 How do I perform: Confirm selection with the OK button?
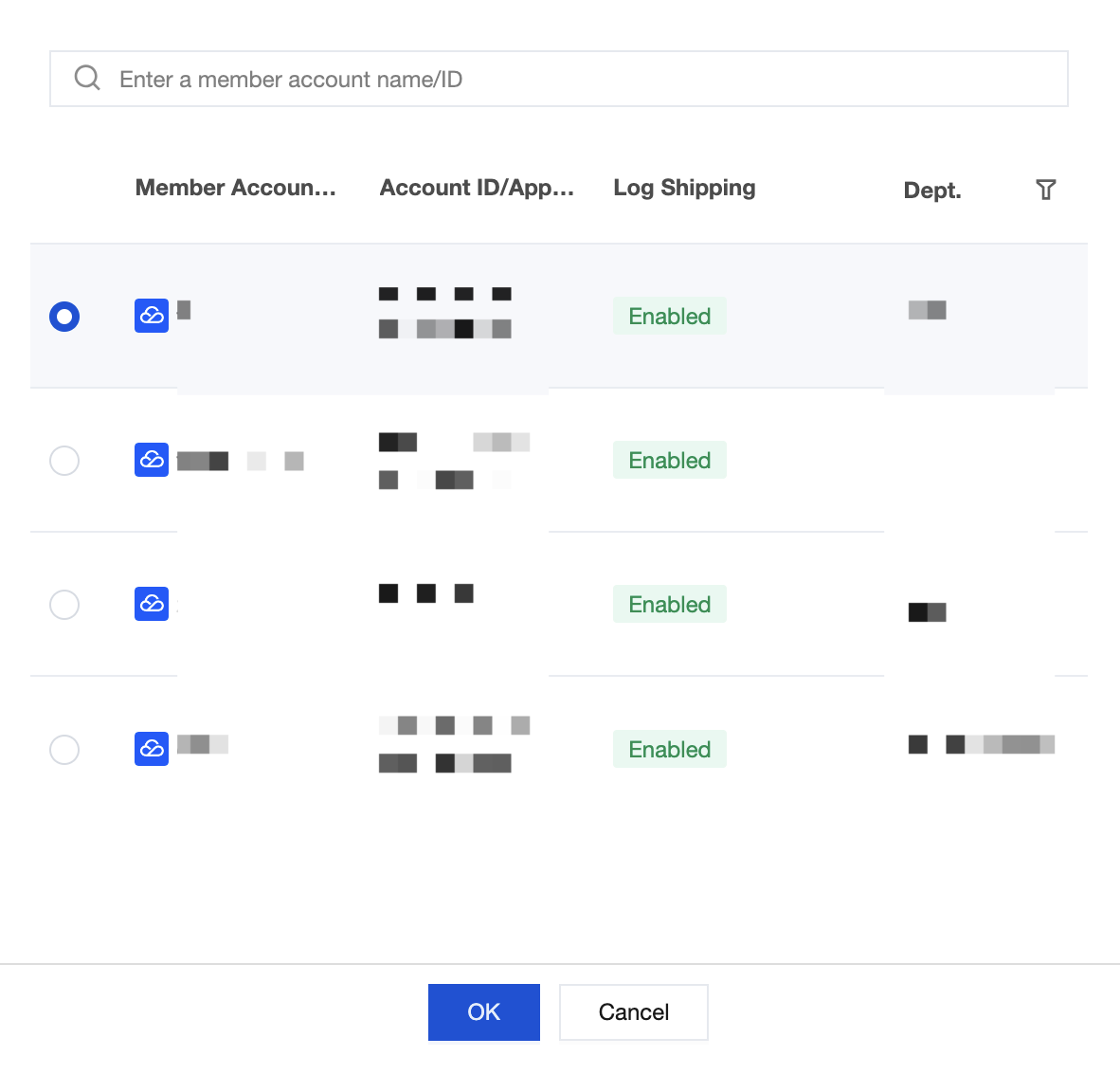484,1011
